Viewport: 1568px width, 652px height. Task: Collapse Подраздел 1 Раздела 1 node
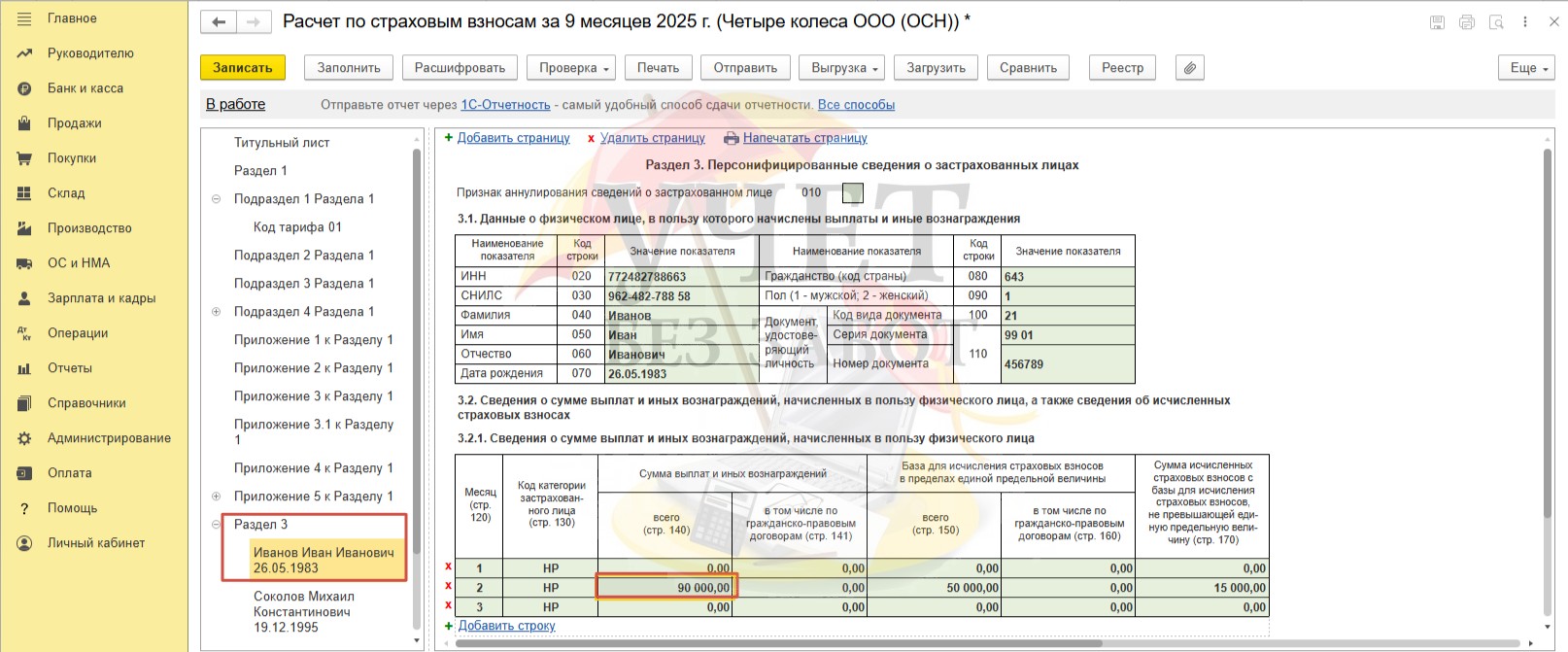(x=216, y=198)
